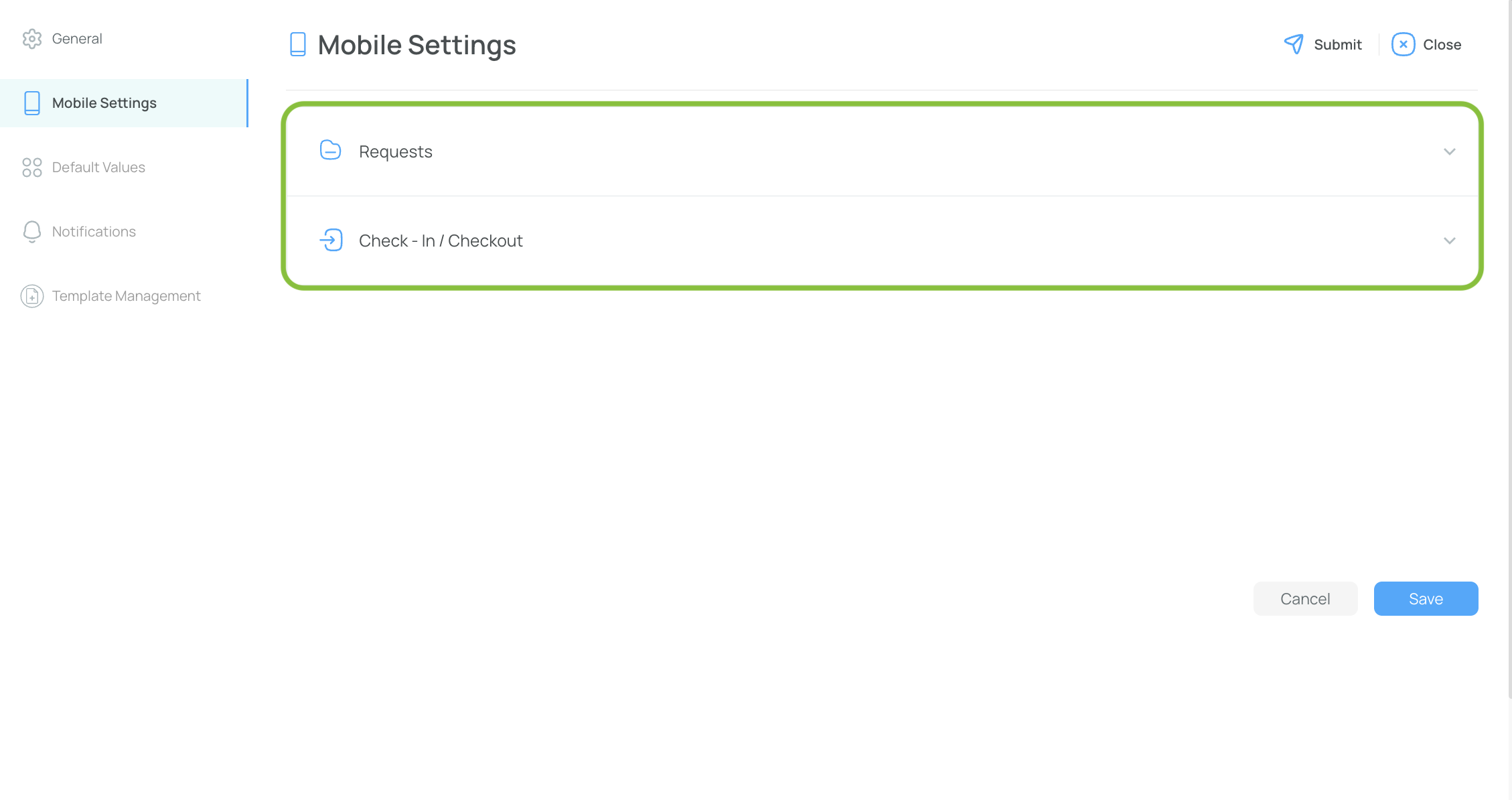Open the Requests accordion row
The image size is (1512, 800).
pos(882,151)
